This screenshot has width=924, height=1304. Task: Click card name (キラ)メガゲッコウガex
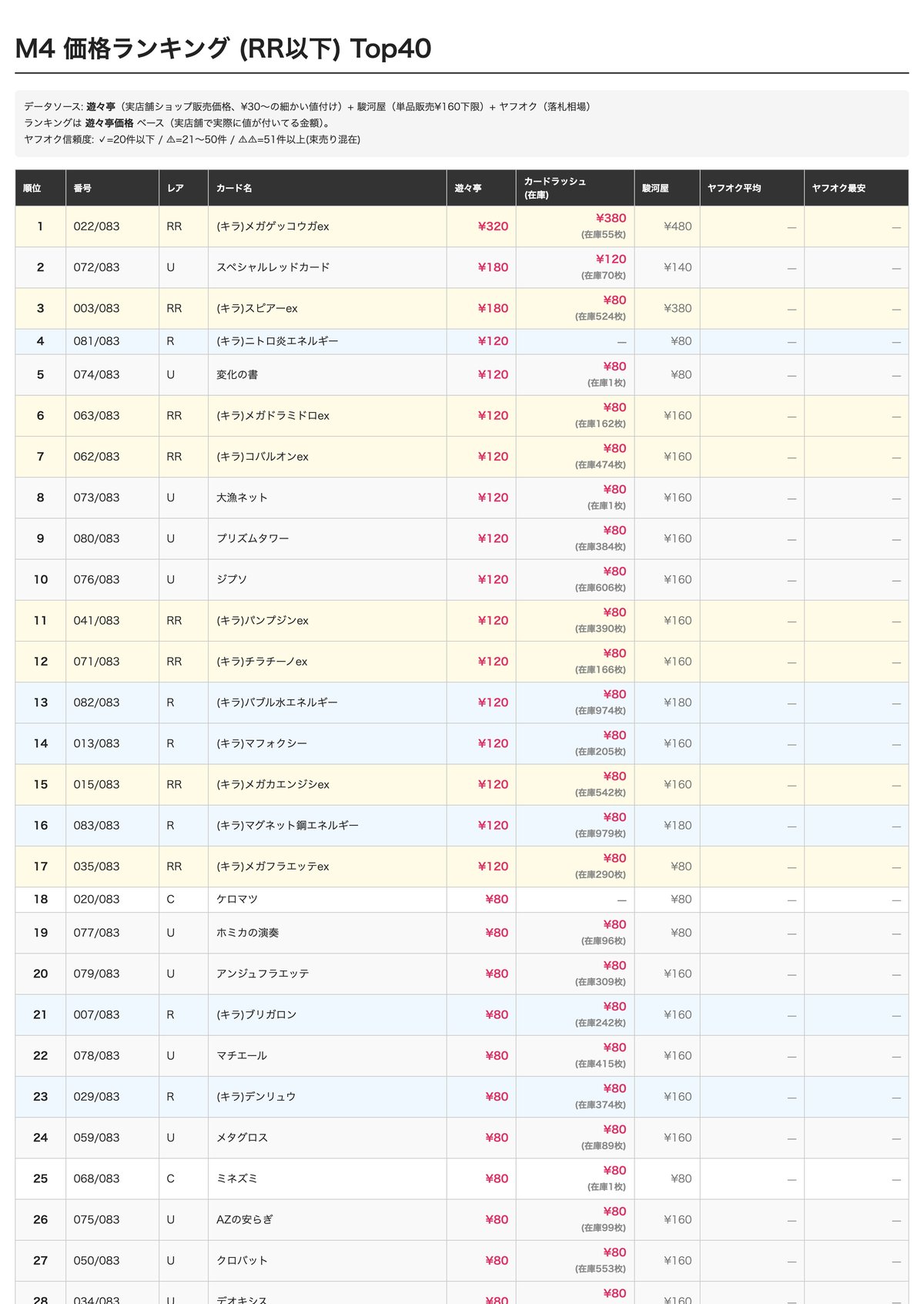point(273,226)
